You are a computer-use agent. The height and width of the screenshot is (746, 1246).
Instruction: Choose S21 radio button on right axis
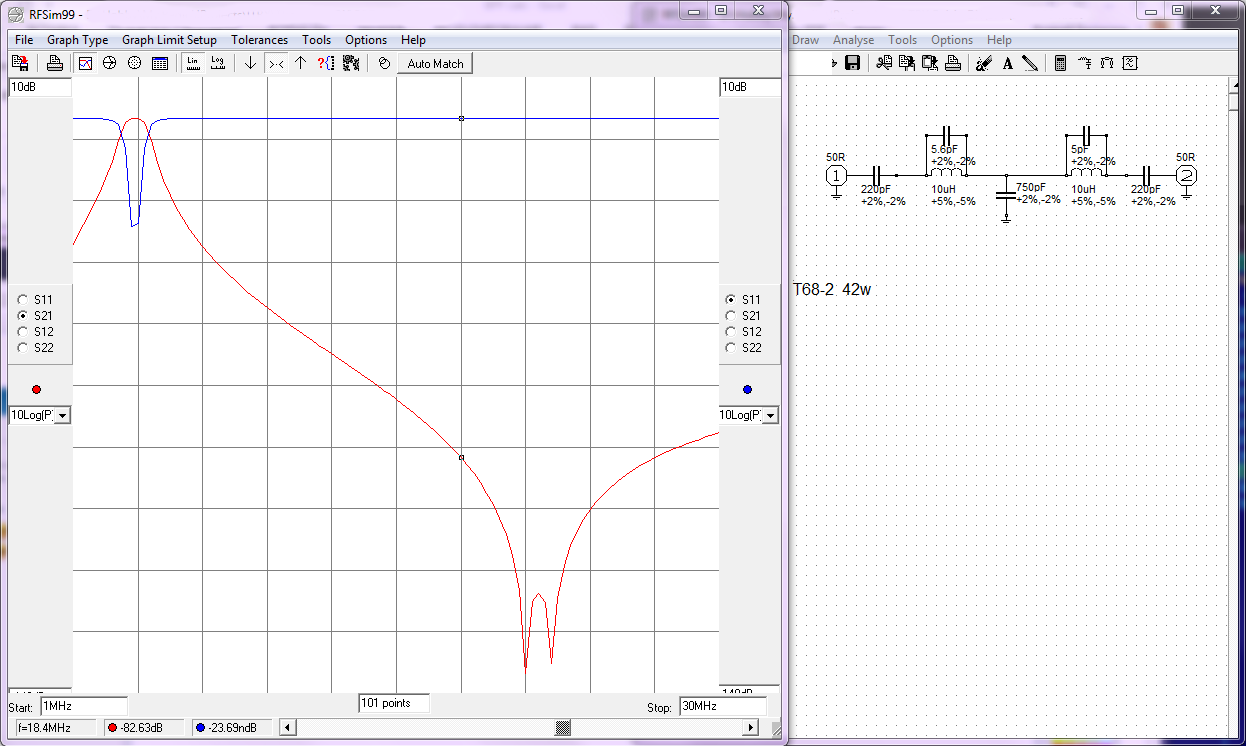(730, 315)
